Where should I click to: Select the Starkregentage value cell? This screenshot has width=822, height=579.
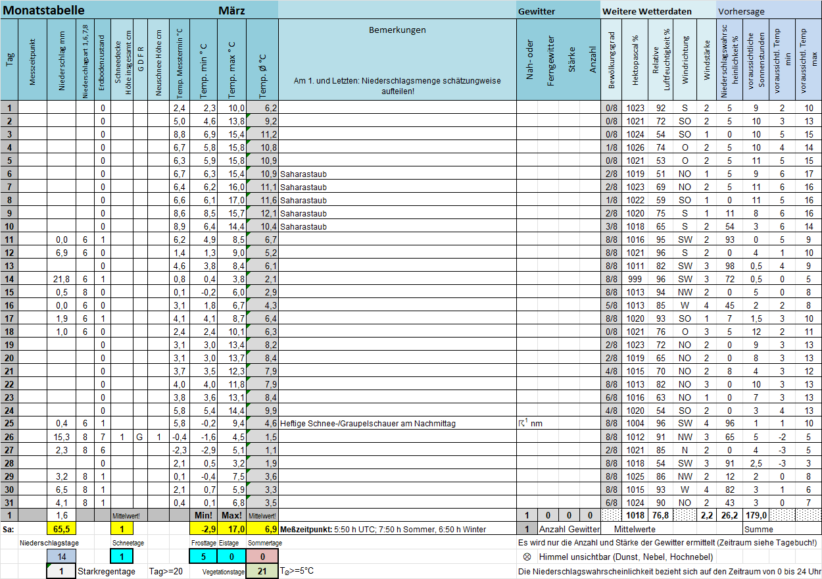(x=61, y=571)
